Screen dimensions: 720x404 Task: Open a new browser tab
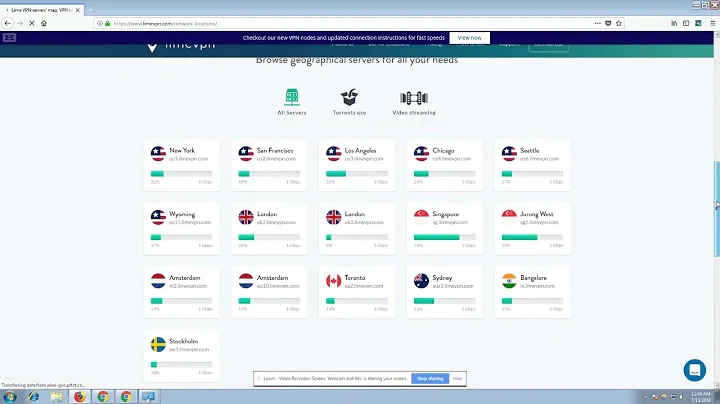pos(90,9)
